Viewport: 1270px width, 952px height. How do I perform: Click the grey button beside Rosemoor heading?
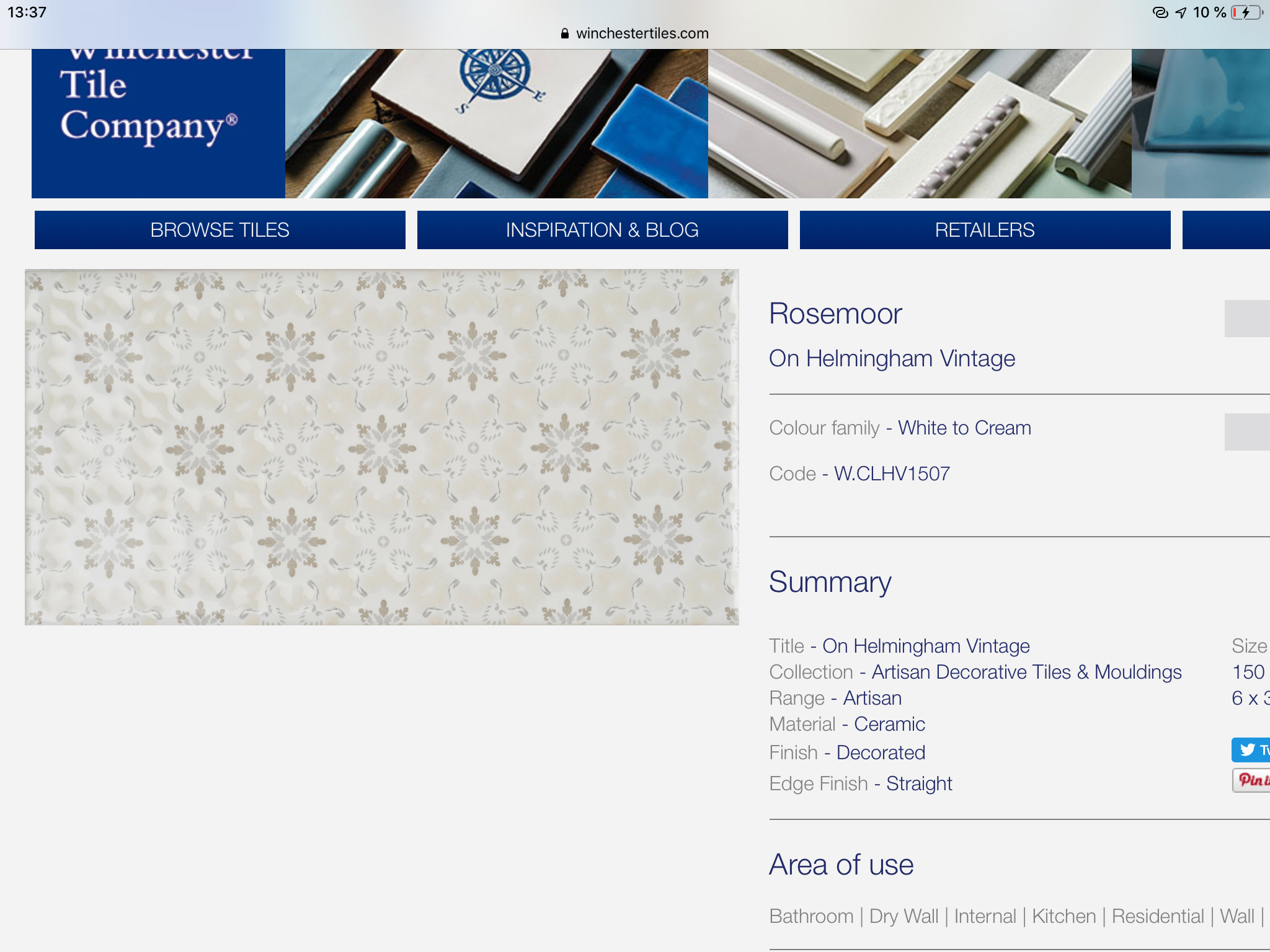[1246, 319]
